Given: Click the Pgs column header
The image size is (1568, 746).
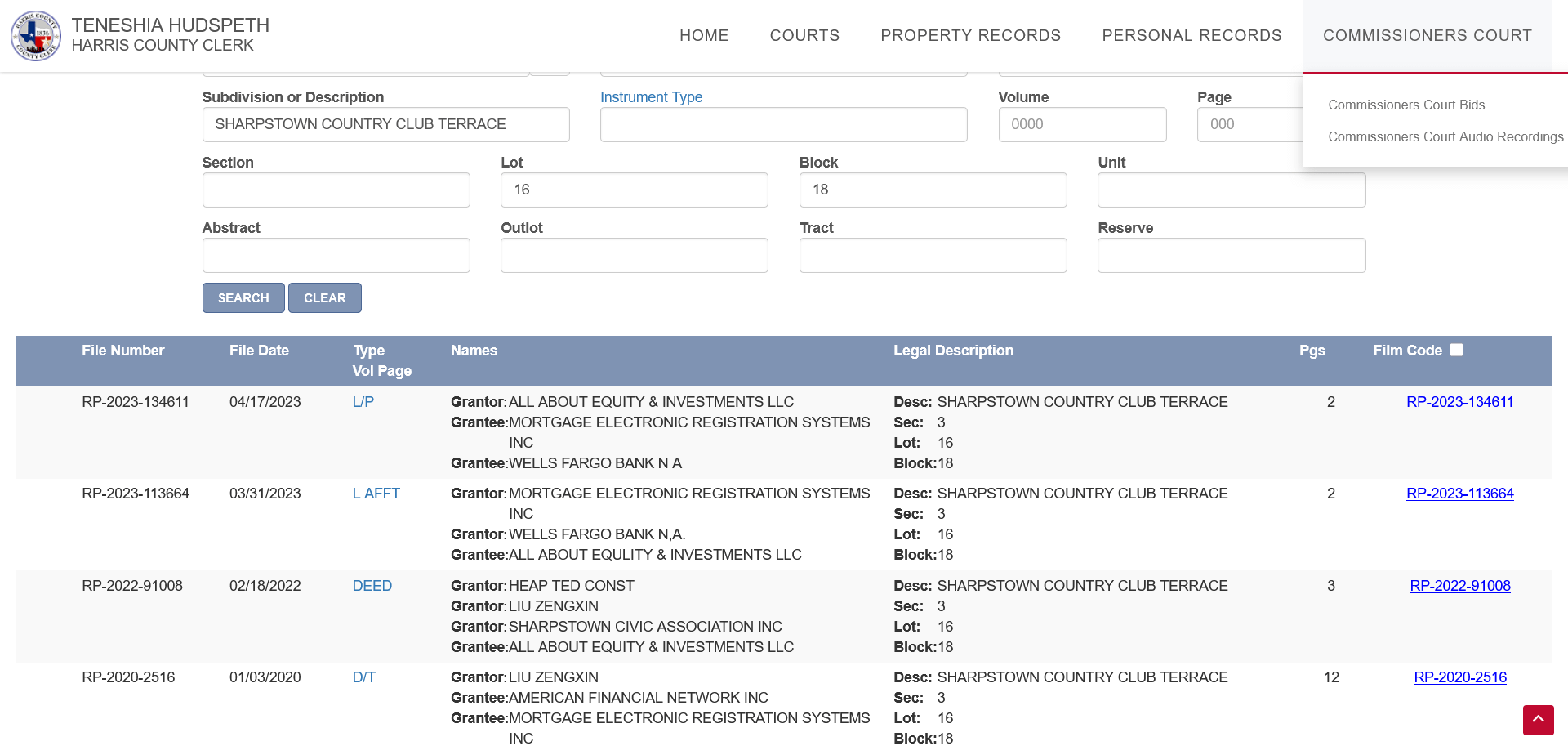Looking at the screenshot, I should point(1312,351).
